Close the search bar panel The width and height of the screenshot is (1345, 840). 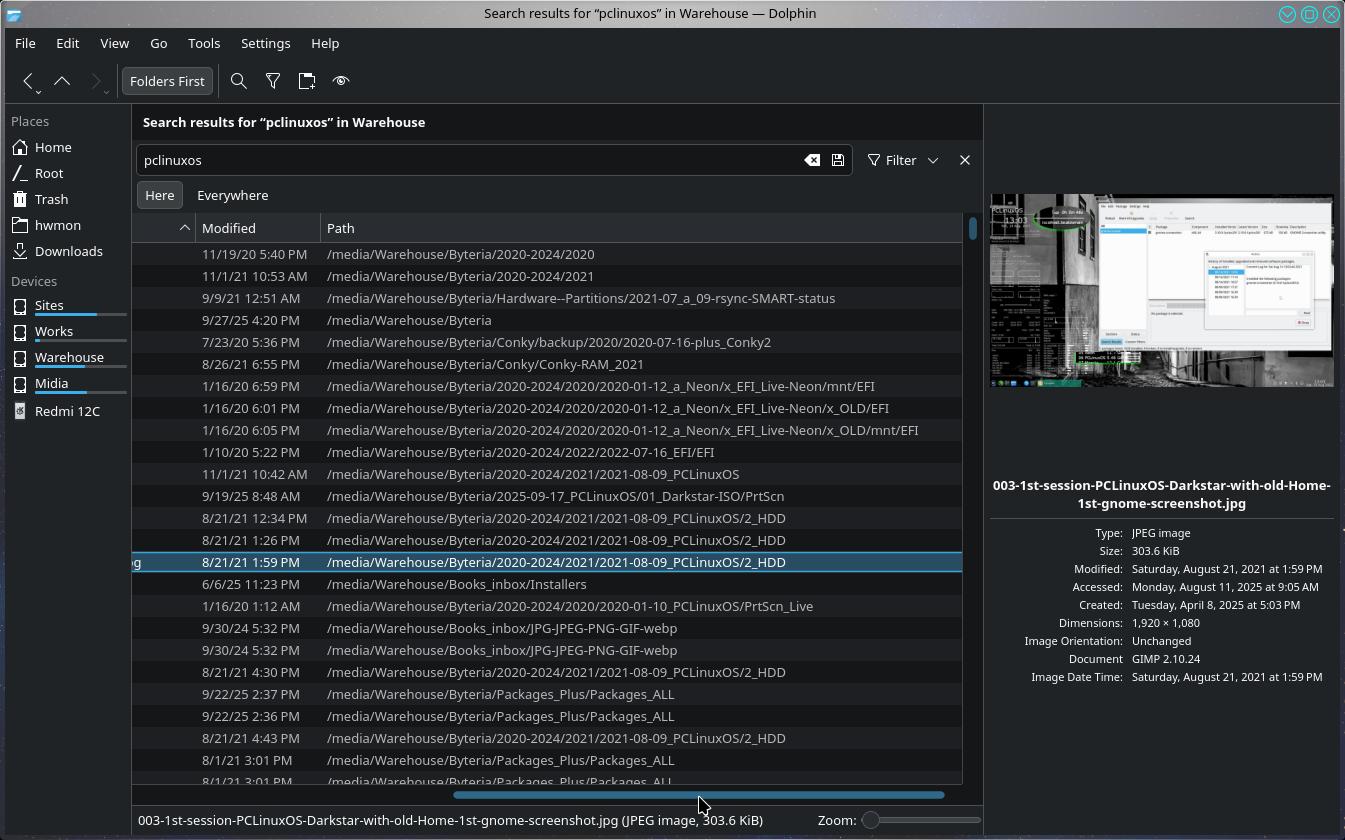pyautogui.click(x=964, y=160)
